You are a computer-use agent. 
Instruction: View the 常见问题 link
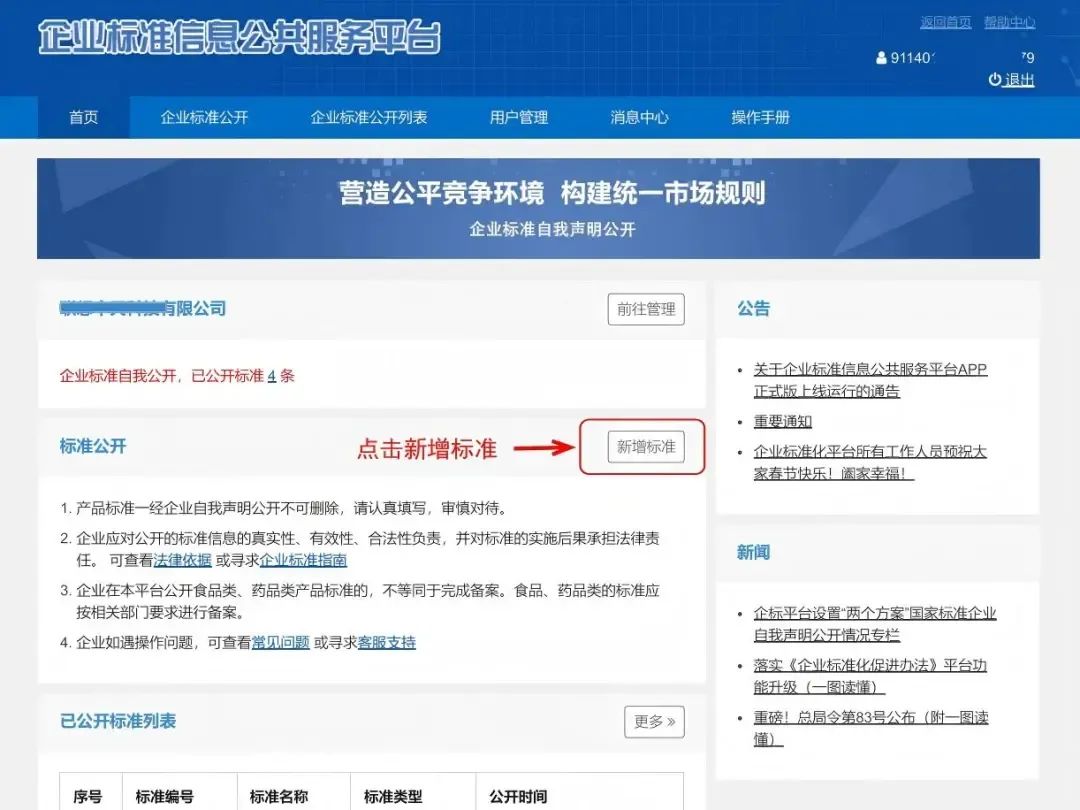coord(280,642)
